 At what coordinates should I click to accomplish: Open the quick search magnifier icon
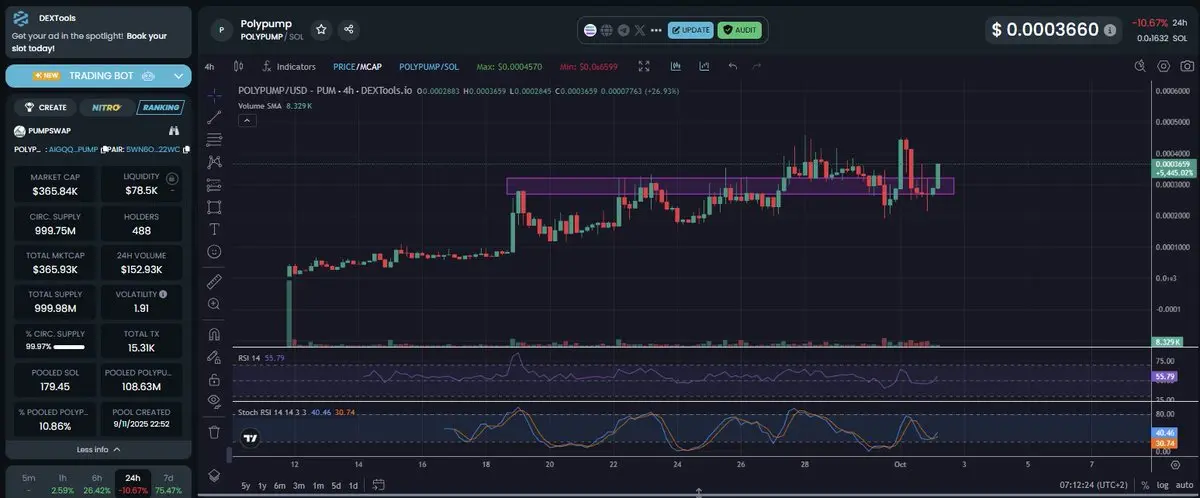coord(1139,67)
